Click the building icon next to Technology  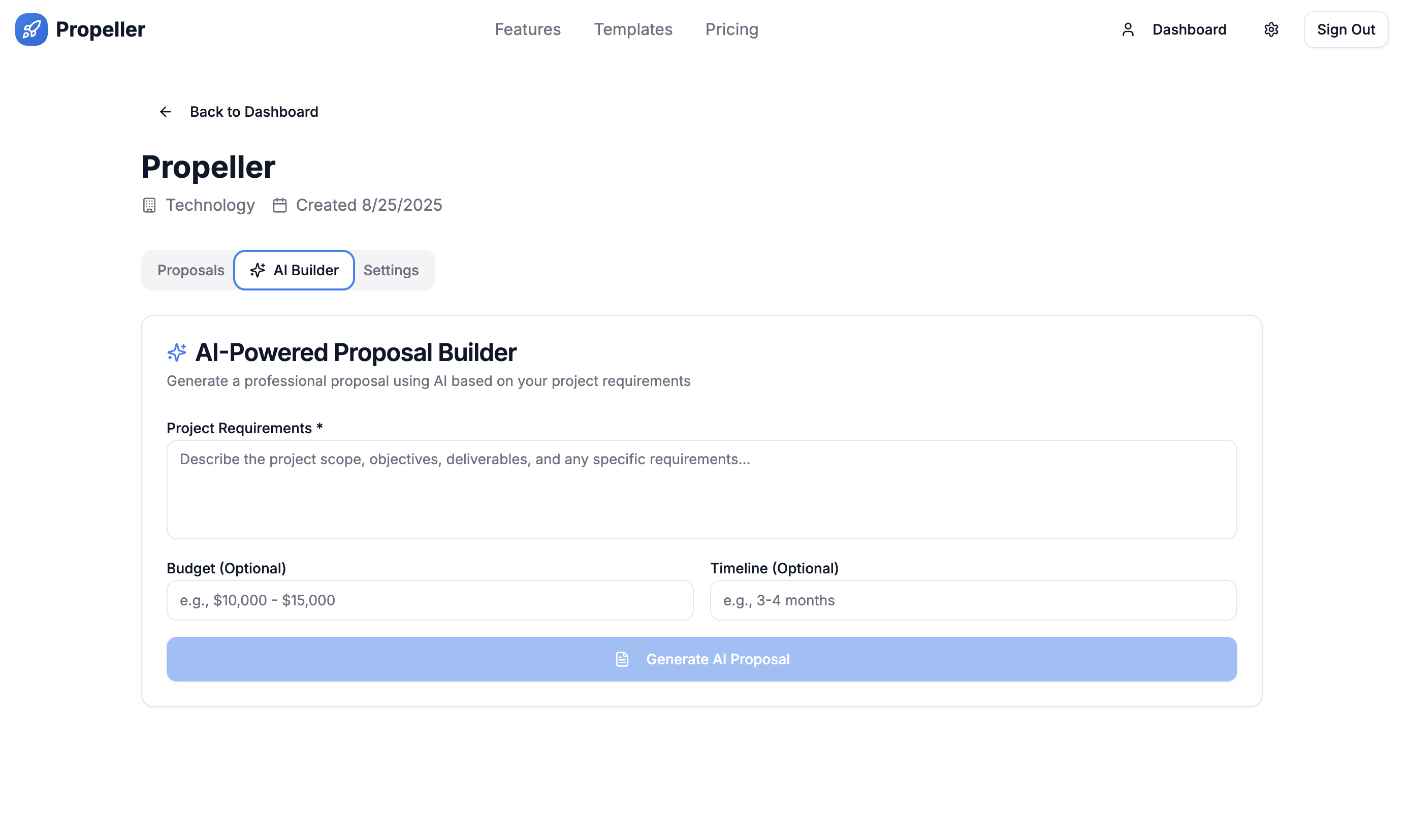149,205
